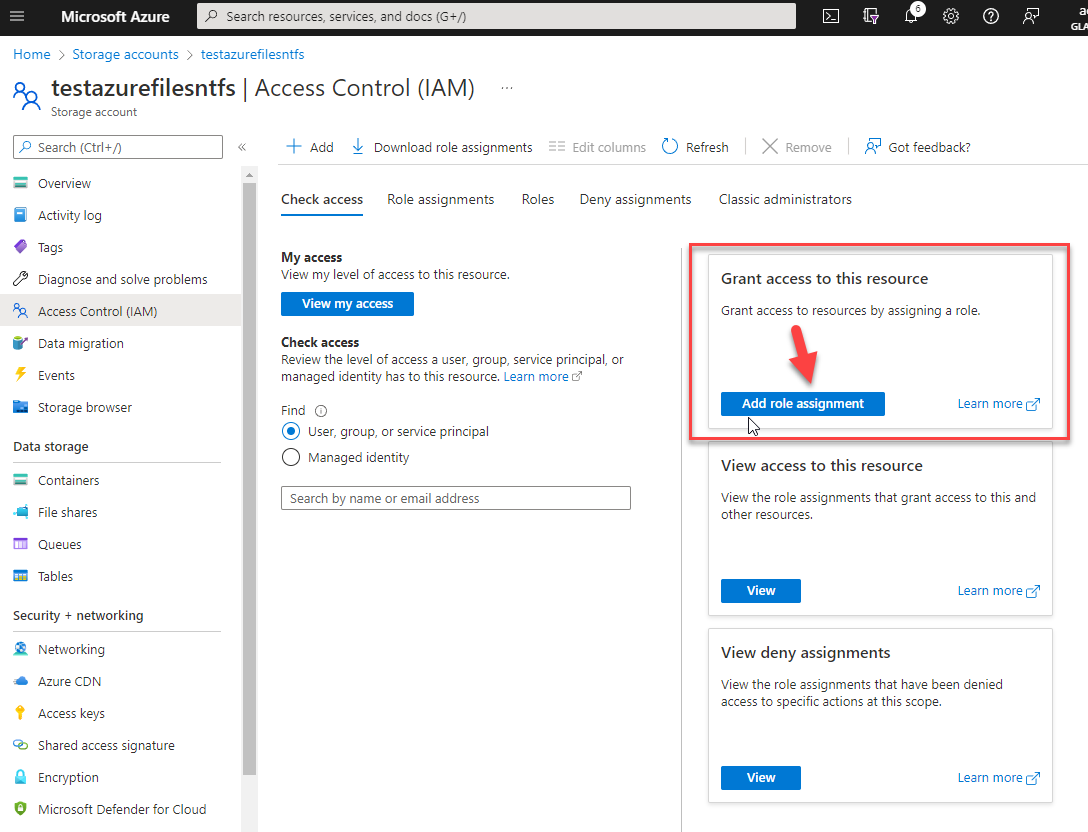Screen dimensions: 1088x832
Task: Go to Storage accounts breadcrumb
Action: (x=126, y=55)
